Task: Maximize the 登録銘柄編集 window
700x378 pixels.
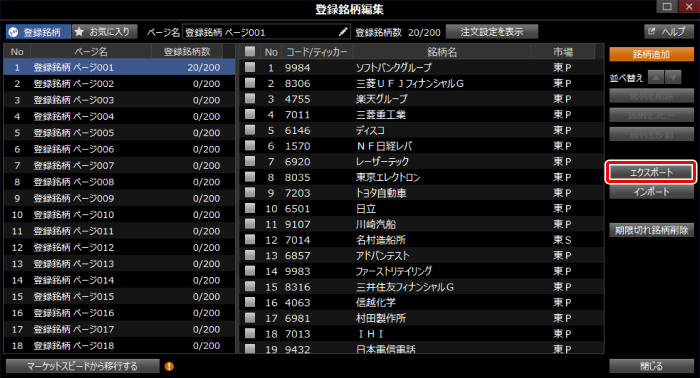Action: tap(667, 6)
